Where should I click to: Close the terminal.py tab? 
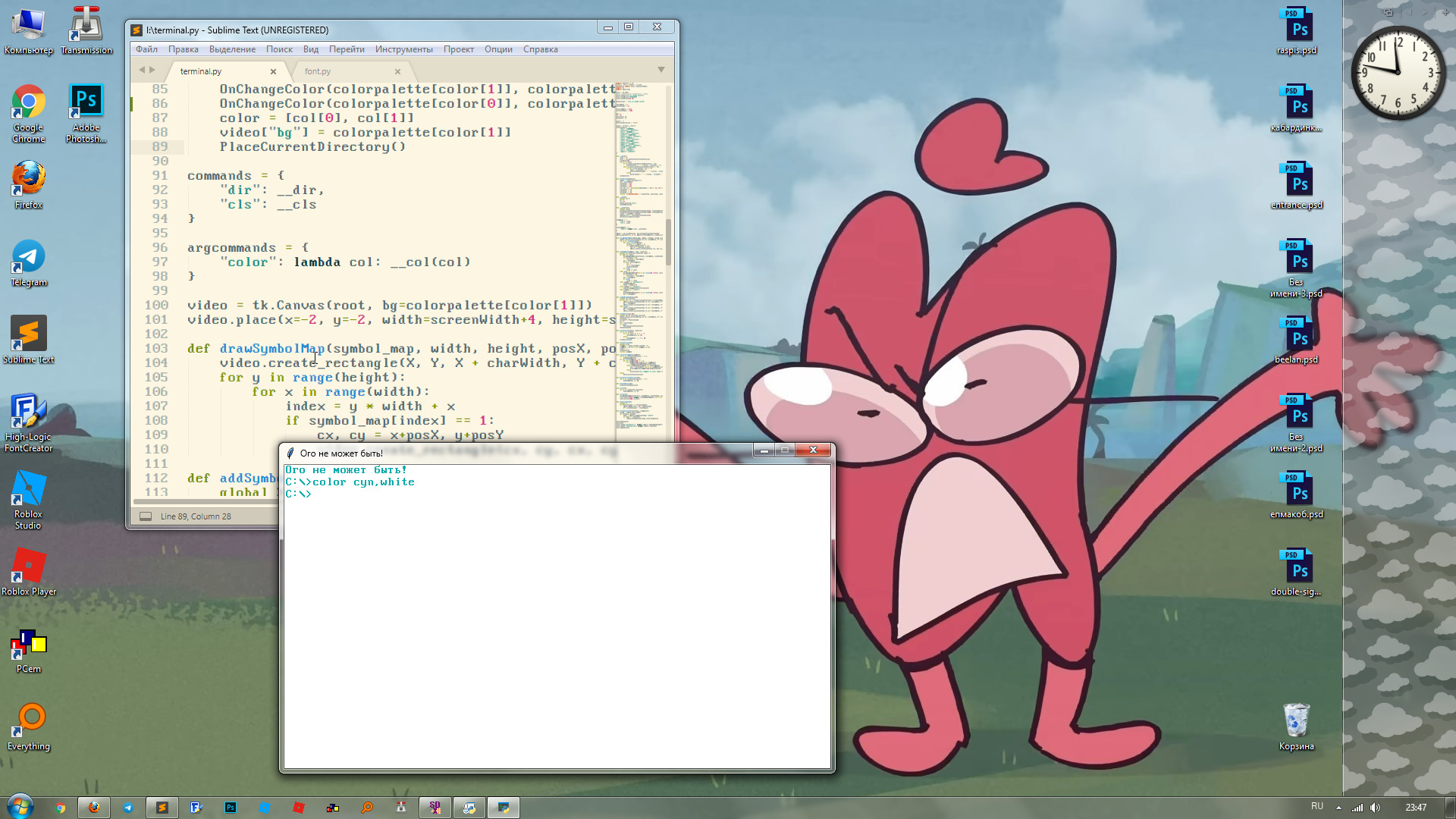pos(273,71)
